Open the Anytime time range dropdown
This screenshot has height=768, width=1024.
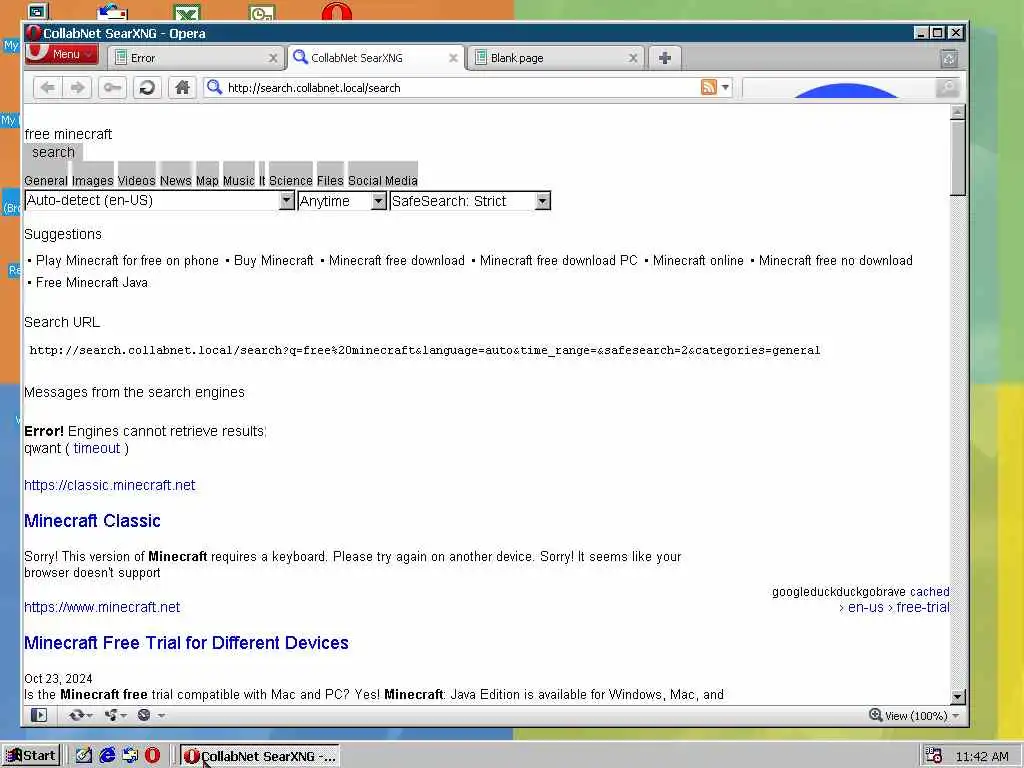coord(342,201)
